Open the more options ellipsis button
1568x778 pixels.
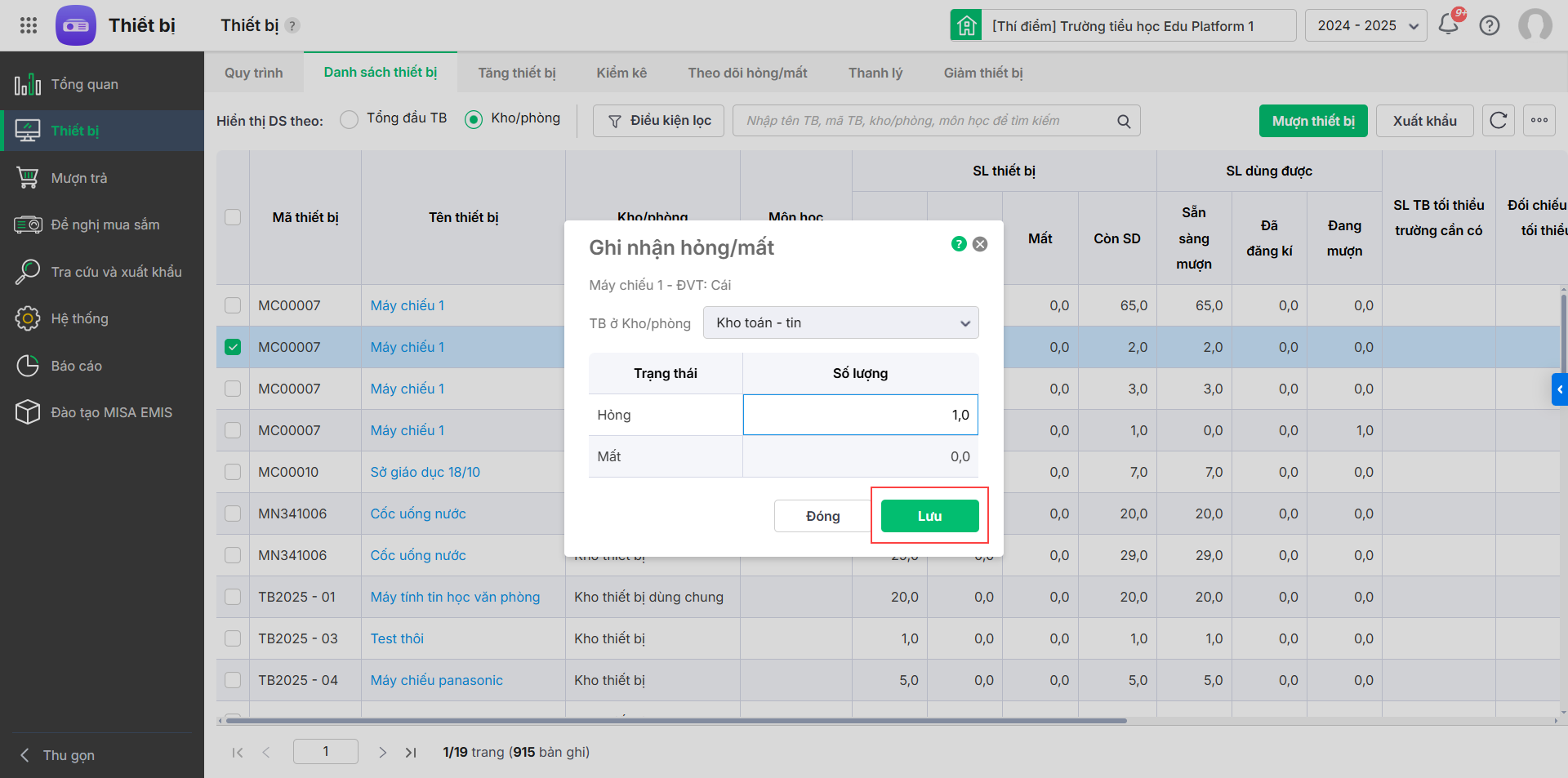pyautogui.click(x=1539, y=121)
